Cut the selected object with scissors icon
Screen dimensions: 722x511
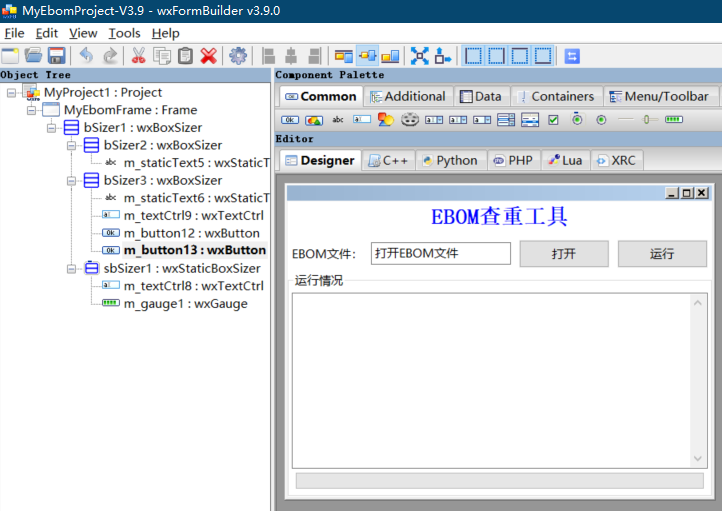139,56
